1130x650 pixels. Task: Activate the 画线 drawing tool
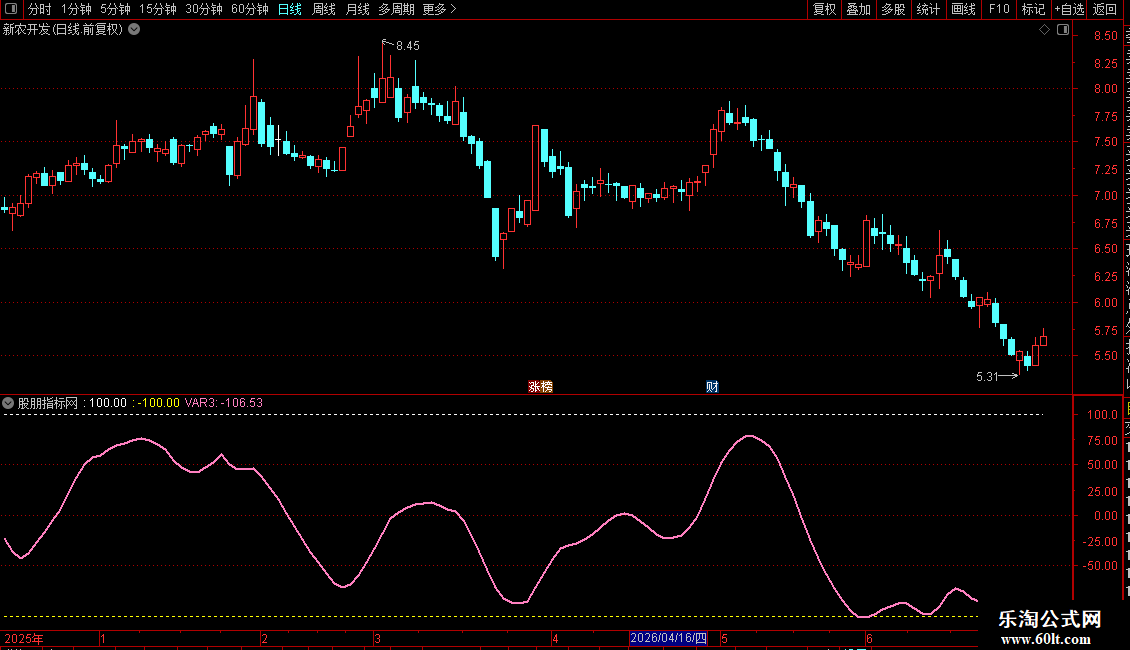pos(964,9)
